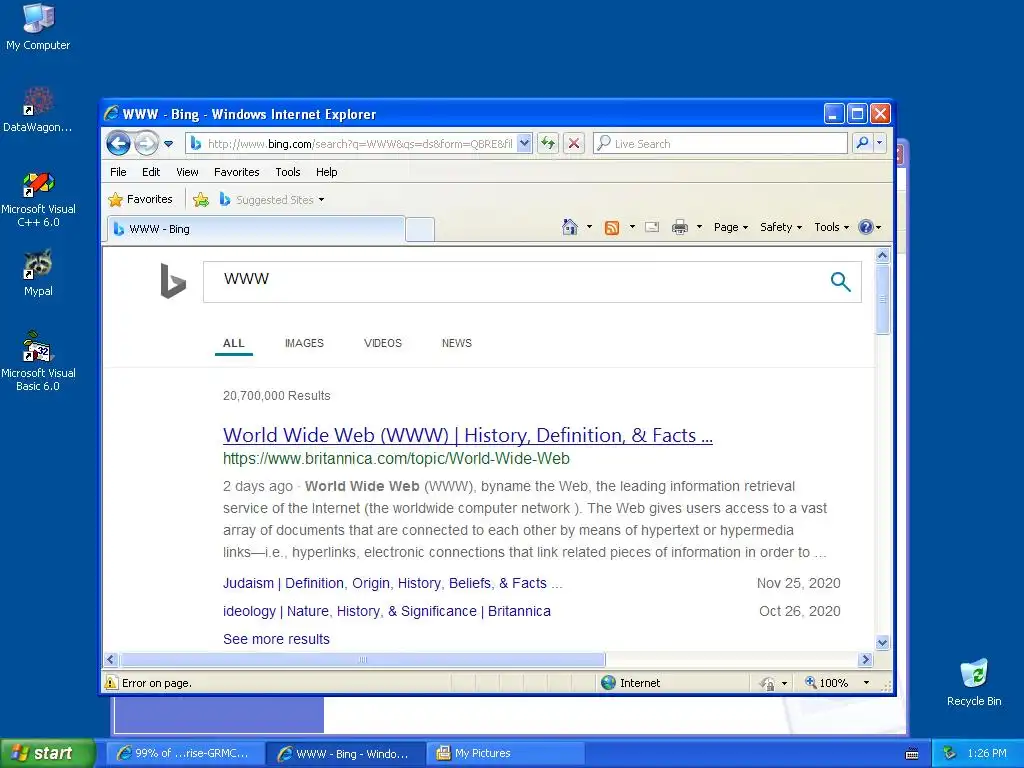The height and width of the screenshot is (768, 1024).
Task: Click the horizontal scrollbar left arrow
Action: pyautogui.click(x=110, y=660)
